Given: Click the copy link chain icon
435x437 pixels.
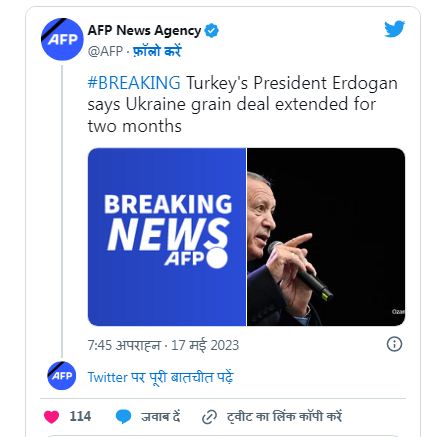Looking at the screenshot, I should click(x=209, y=417).
